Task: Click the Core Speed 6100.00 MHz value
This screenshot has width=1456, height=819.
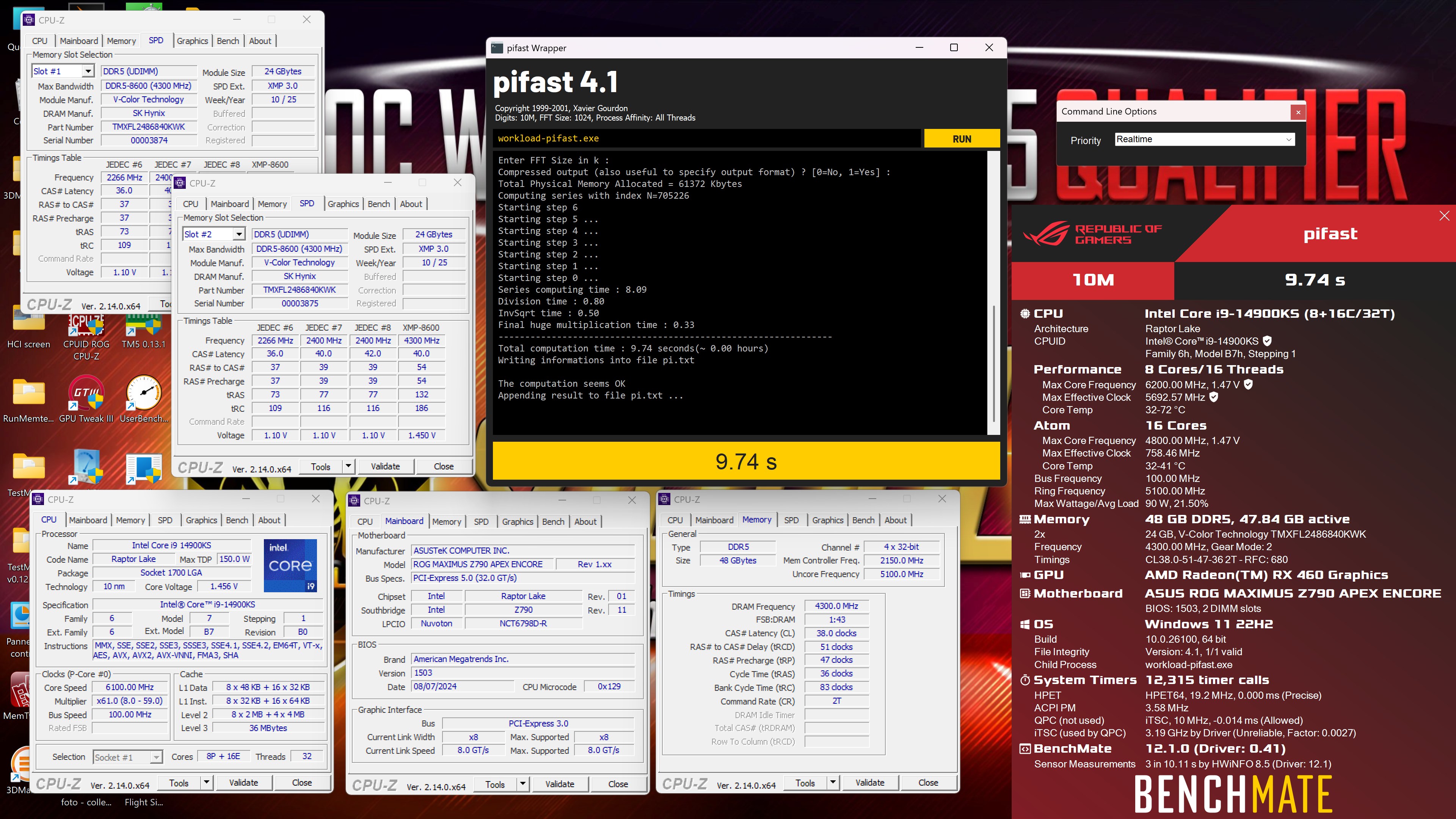Action: pyautogui.click(x=129, y=687)
